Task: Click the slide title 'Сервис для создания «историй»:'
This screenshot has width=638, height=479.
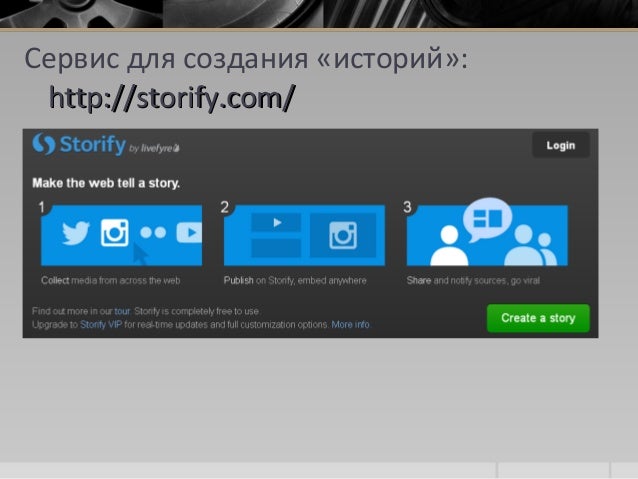Action: pos(247,59)
